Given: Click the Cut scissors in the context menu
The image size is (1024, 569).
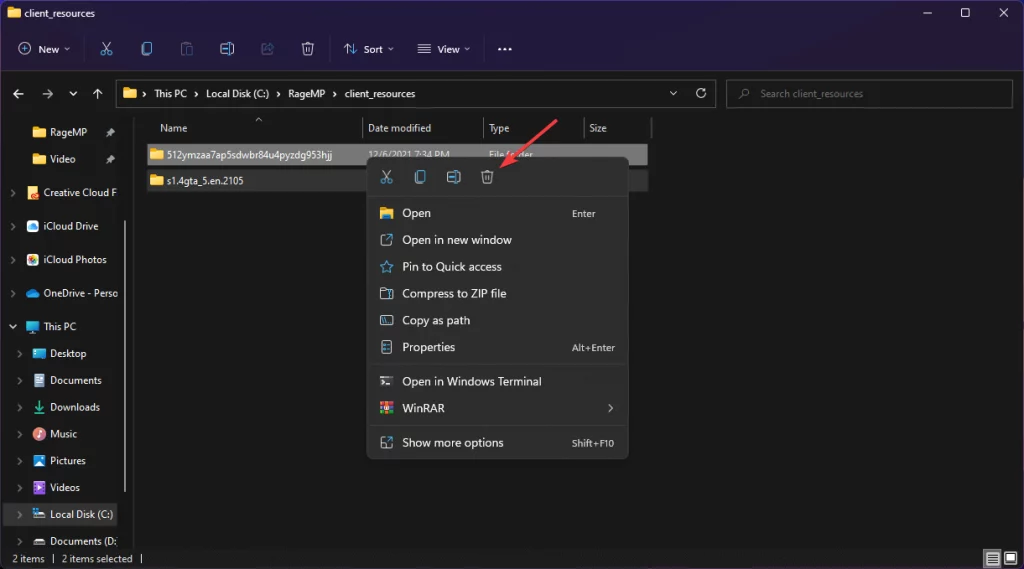Looking at the screenshot, I should tap(387, 177).
